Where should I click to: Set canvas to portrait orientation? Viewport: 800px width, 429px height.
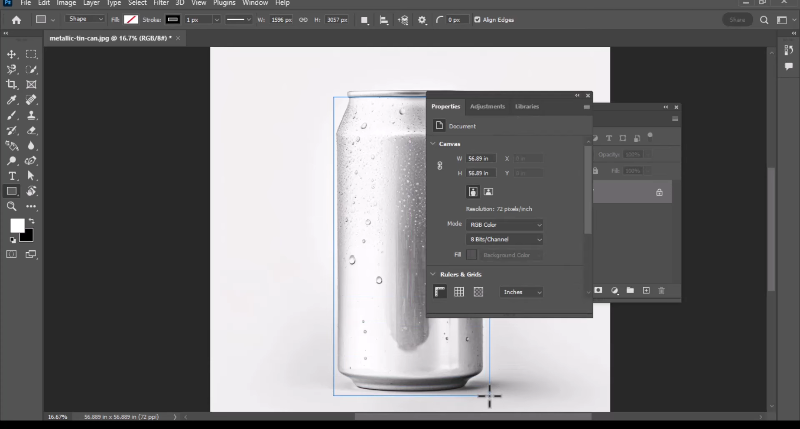click(x=472, y=191)
